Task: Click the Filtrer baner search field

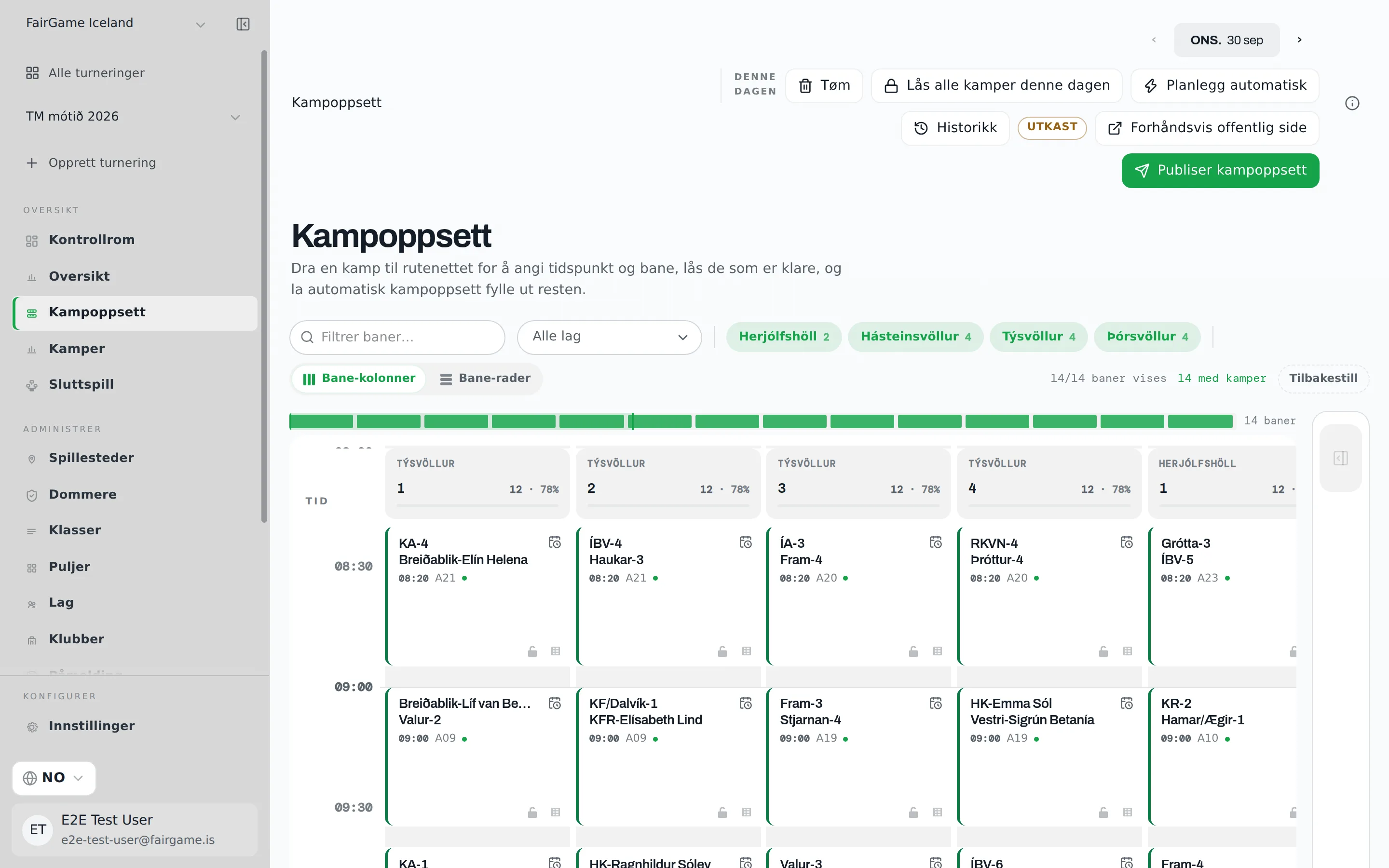Action: [x=397, y=337]
